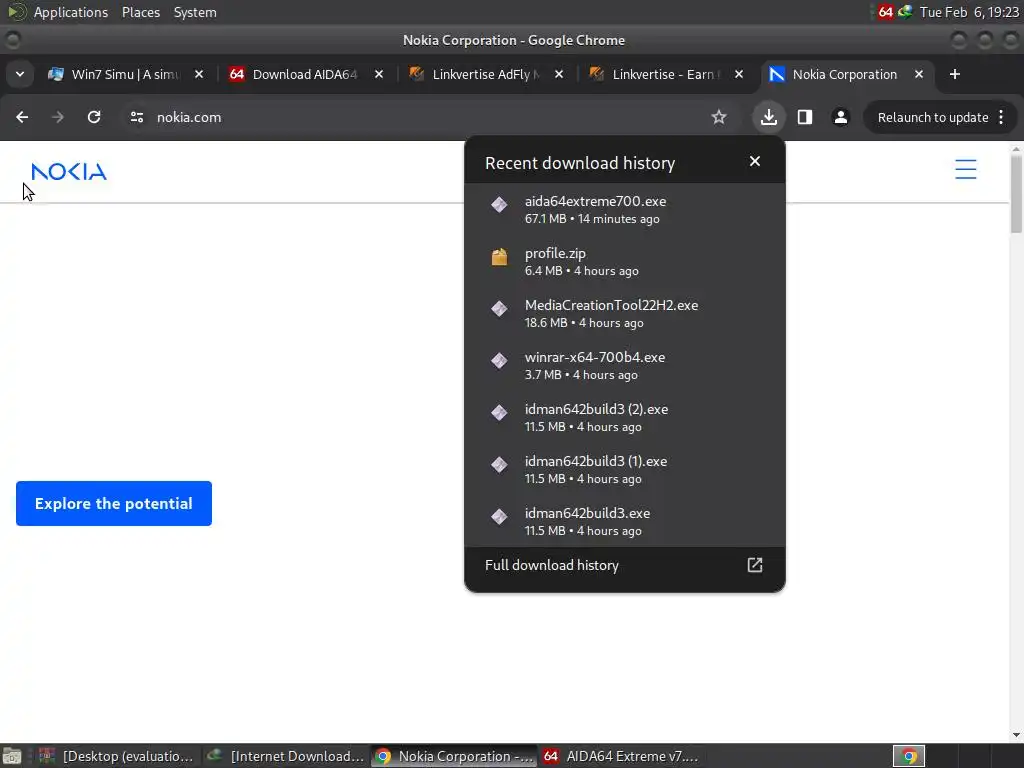Click the Nokia logo
The height and width of the screenshot is (768, 1024).
69,171
